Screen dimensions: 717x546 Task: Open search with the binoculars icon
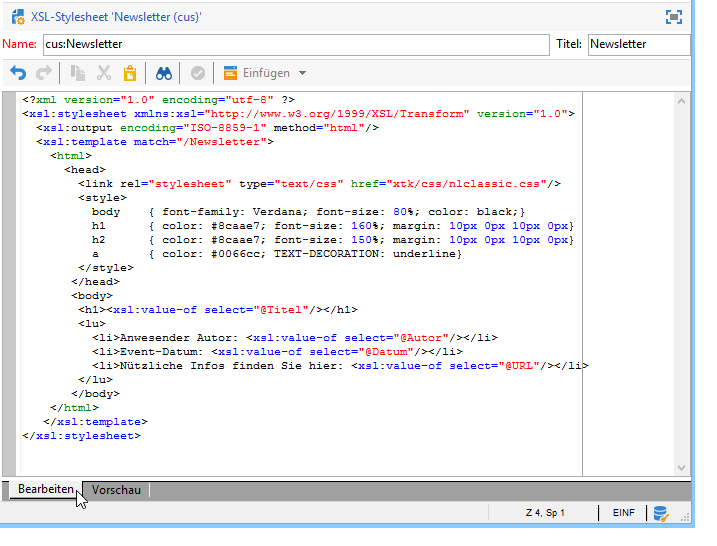pos(164,73)
